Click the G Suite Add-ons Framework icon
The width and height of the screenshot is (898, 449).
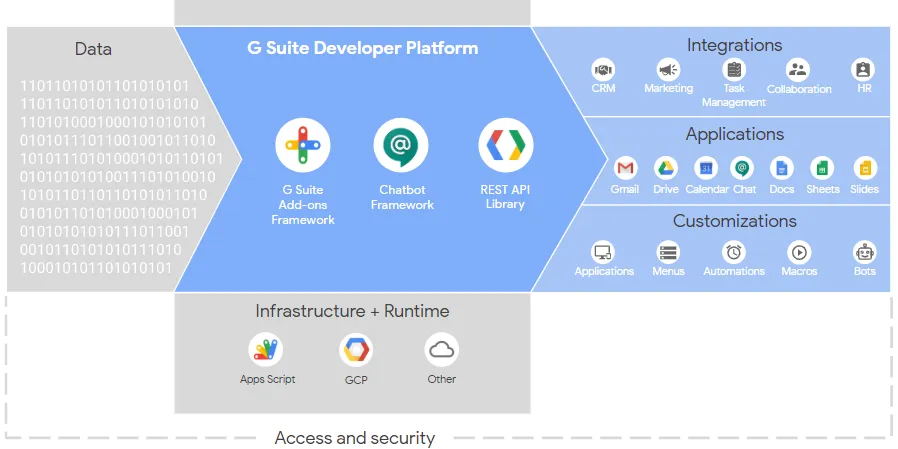302,145
